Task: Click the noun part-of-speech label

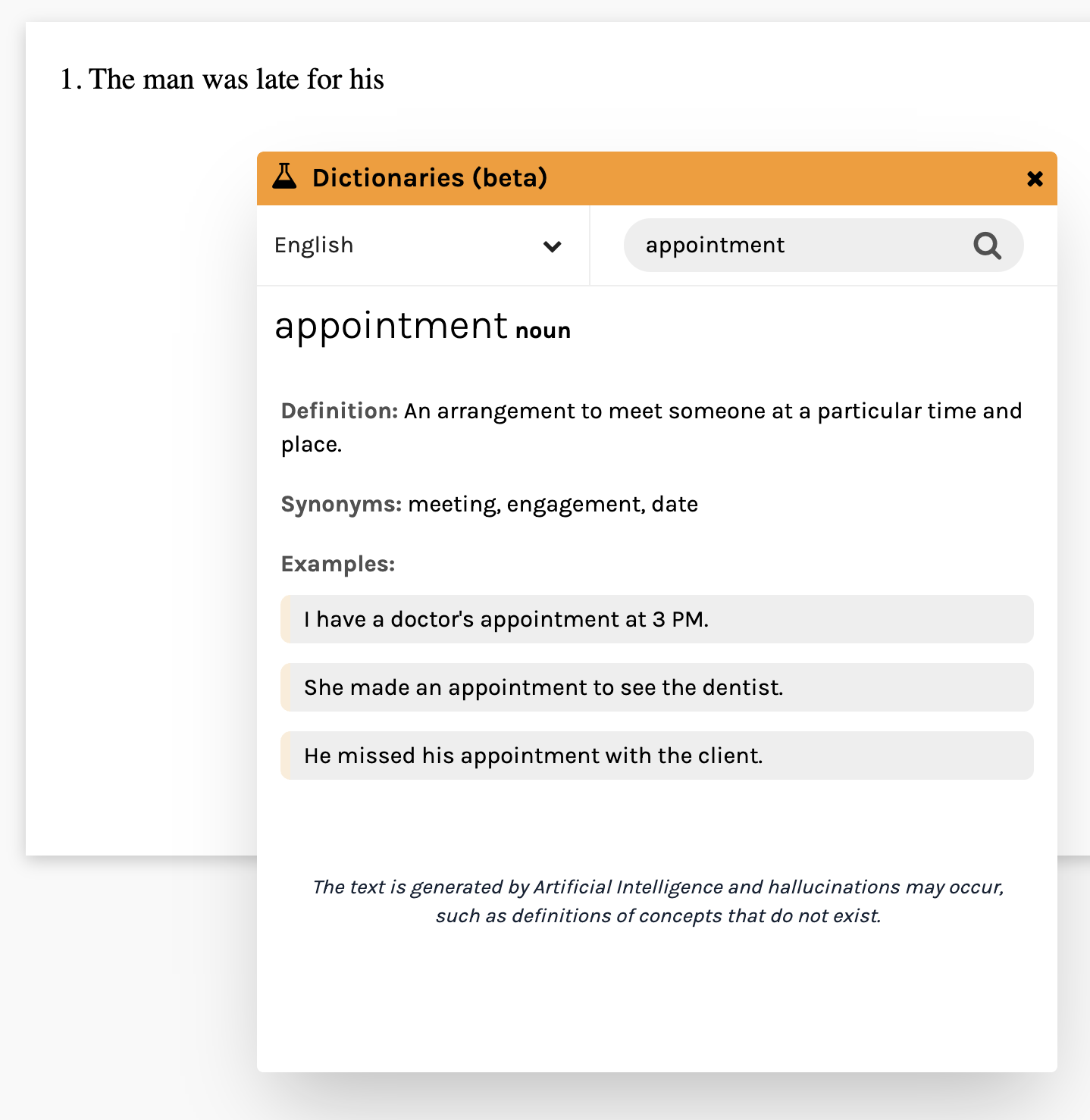Action: [x=543, y=331]
